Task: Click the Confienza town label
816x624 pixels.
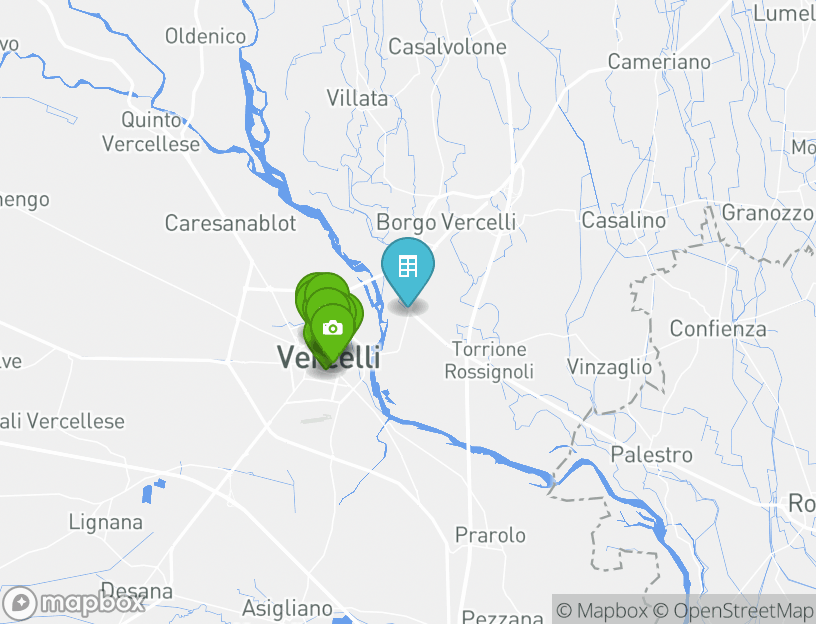Action: [718, 328]
